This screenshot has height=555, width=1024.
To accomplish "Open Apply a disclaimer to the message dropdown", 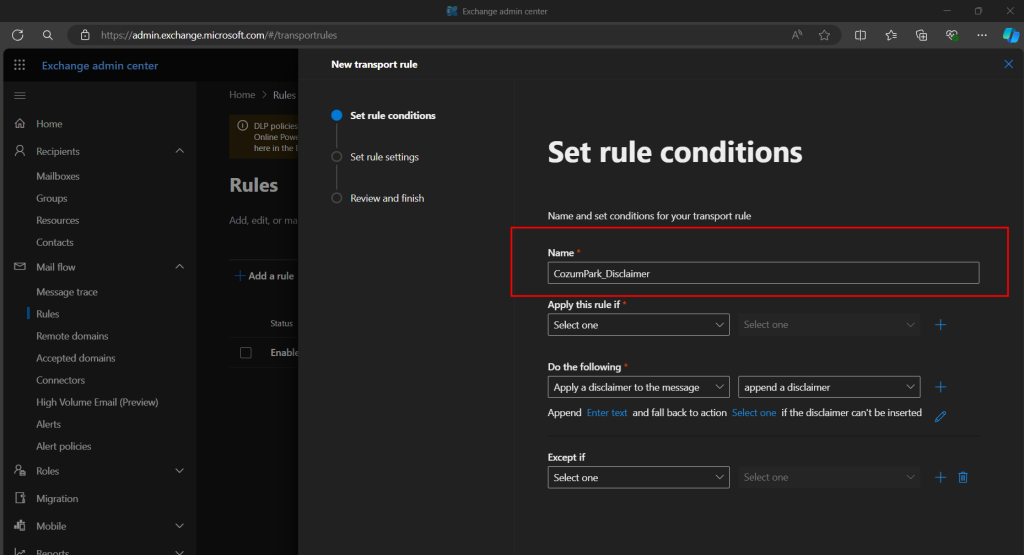I will pyautogui.click(x=638, y=387).
